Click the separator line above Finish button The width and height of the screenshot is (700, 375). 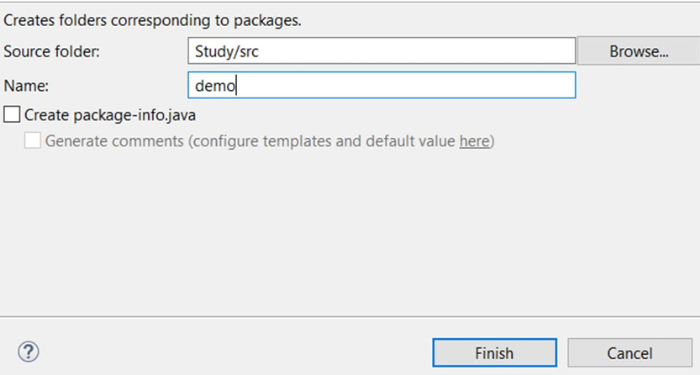click(x=350, y=317)
